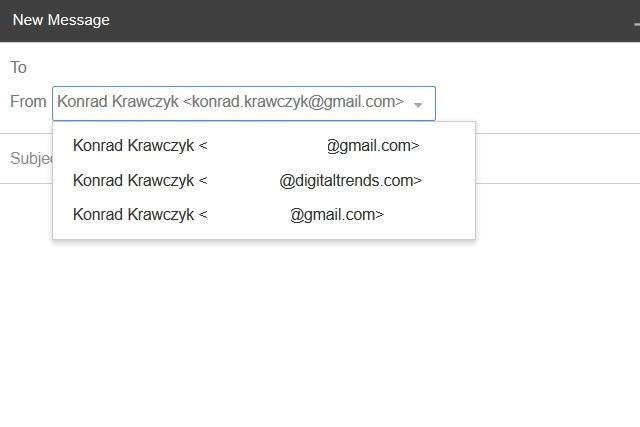The image size is (640, 427).
Task: Click the "New Message" title text
Action: pyautogui.click(x=61, y=20)
